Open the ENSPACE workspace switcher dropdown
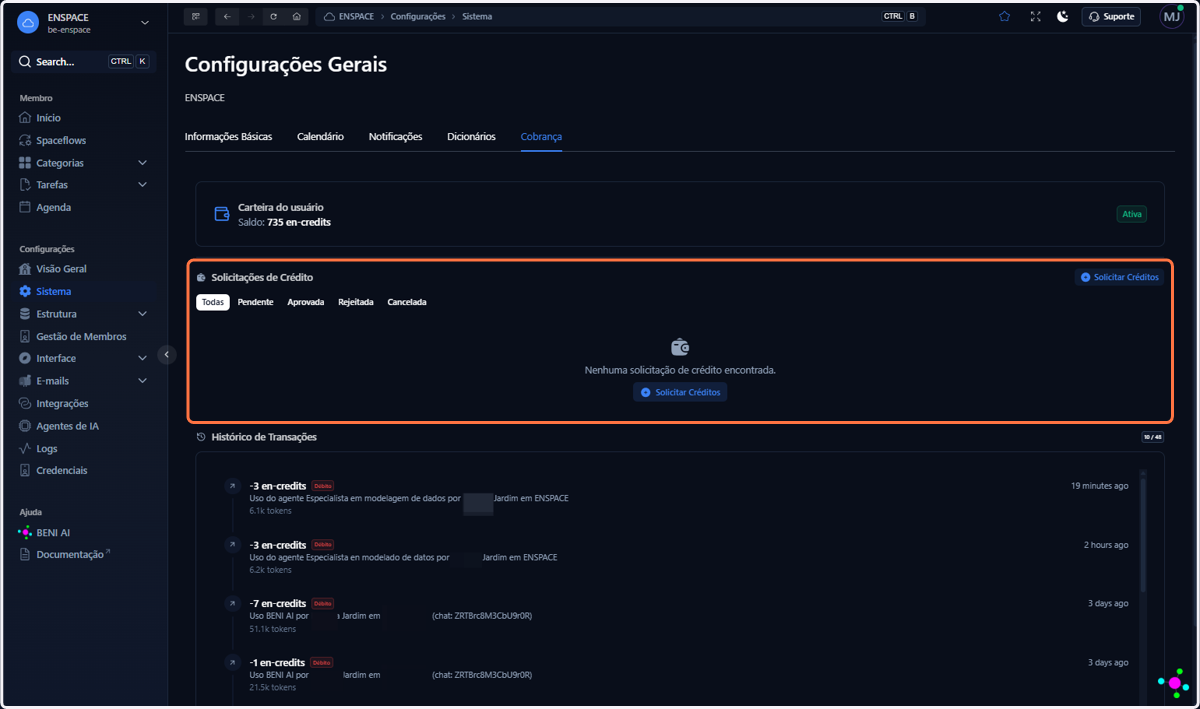Image resolution: width=1200 pixels, height=709 pixels. (x=85, y=23)
